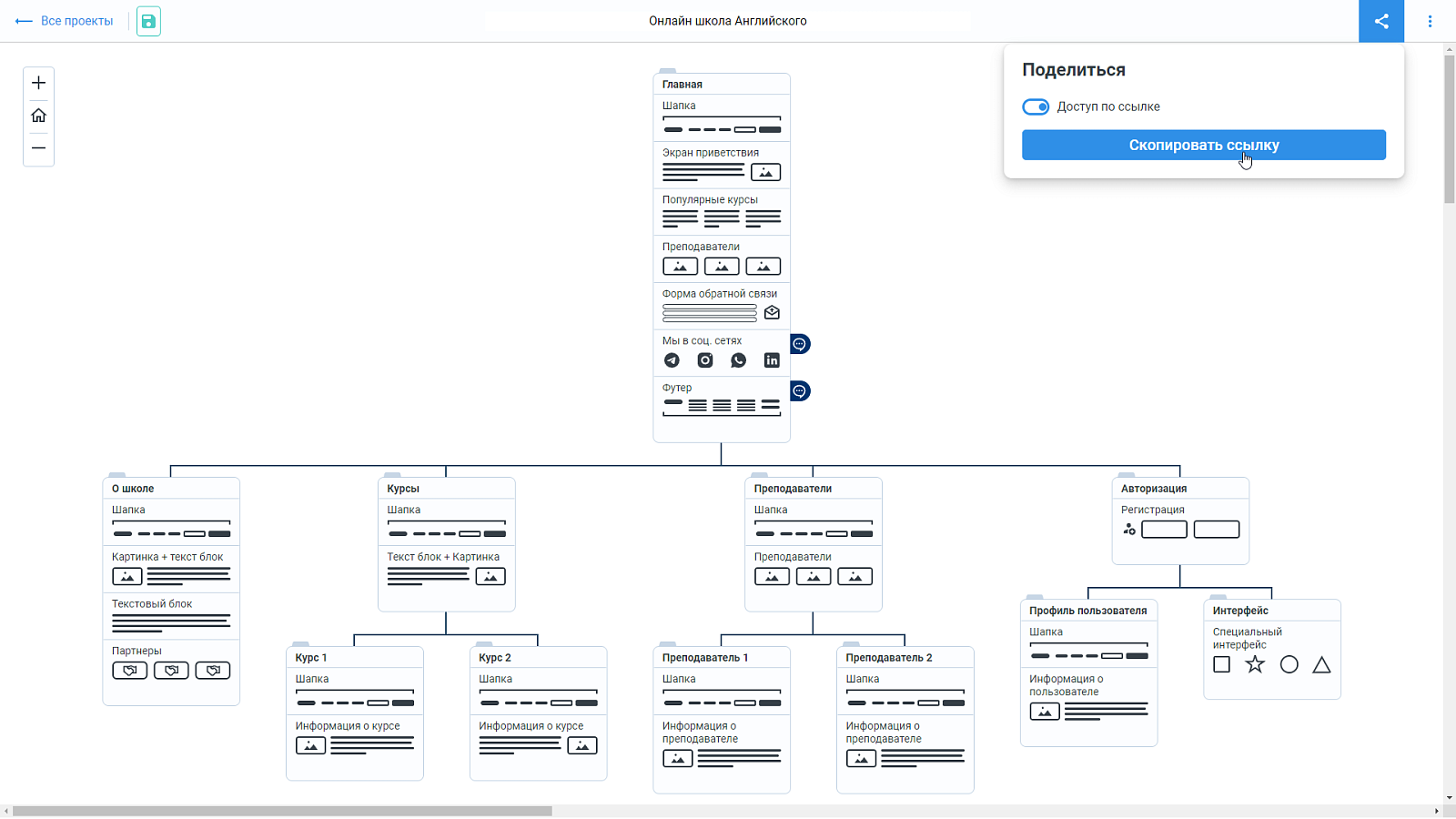Open the share panel icon

[x=1381, y=21]
